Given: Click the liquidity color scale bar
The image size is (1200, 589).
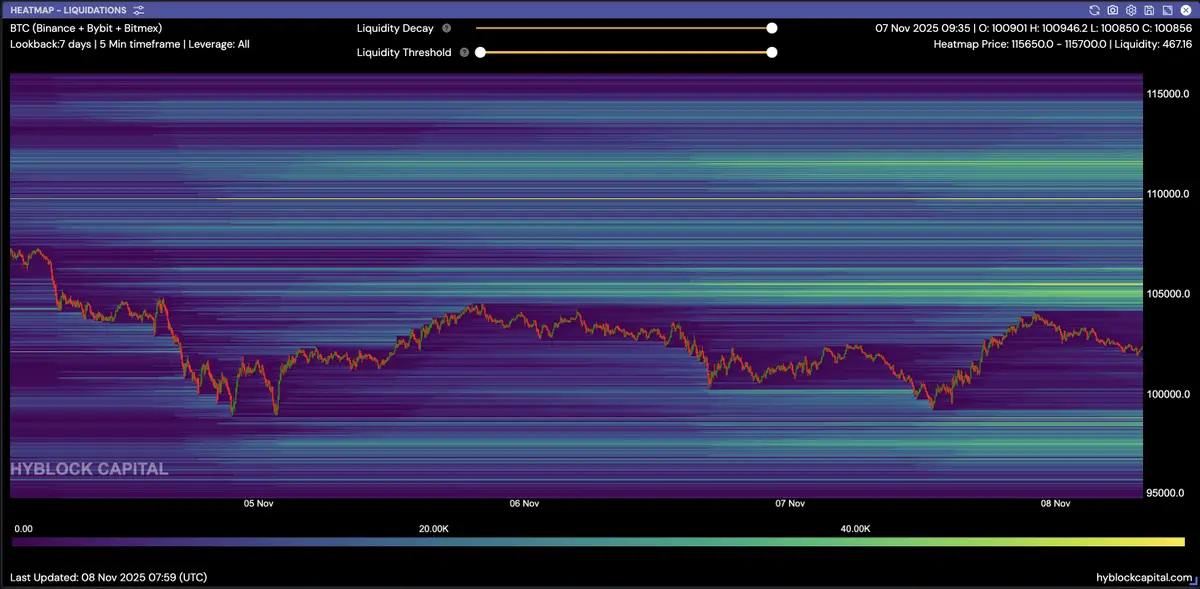Looking at the screenshot, I should 598,542.
